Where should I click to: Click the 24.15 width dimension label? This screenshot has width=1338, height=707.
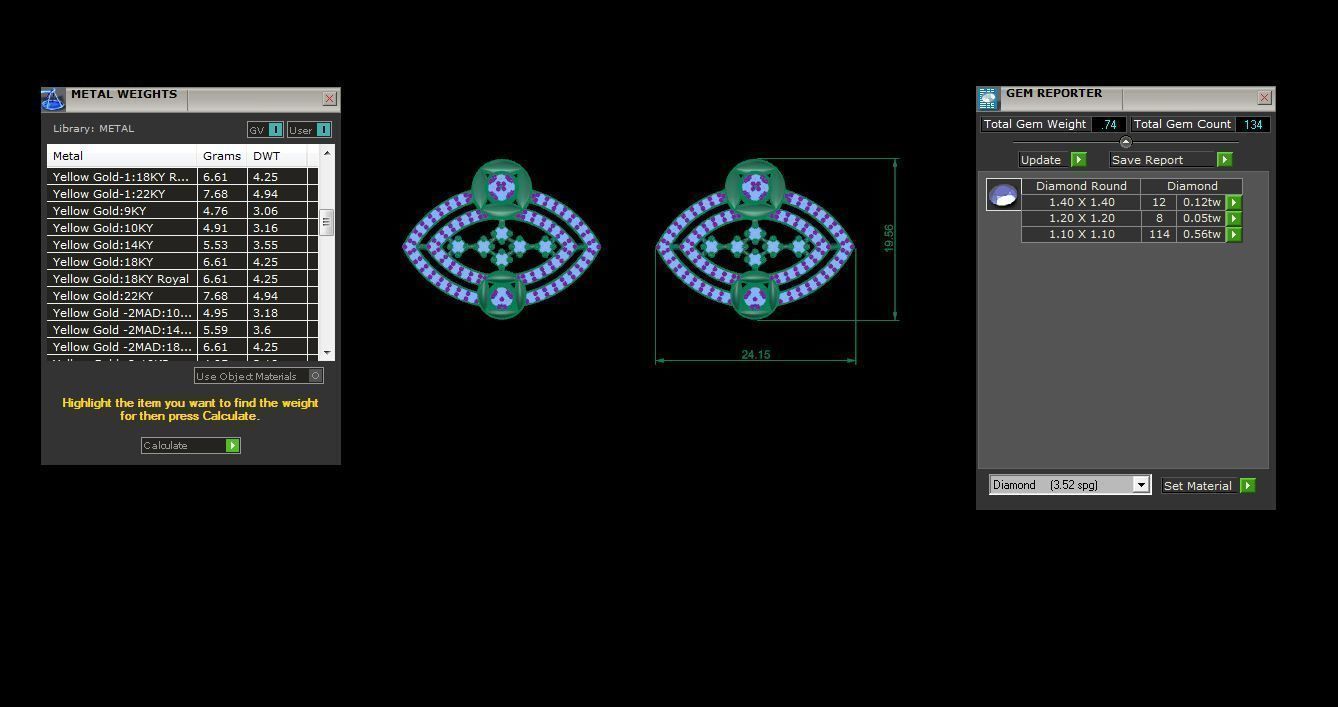(x=756, y=355)
